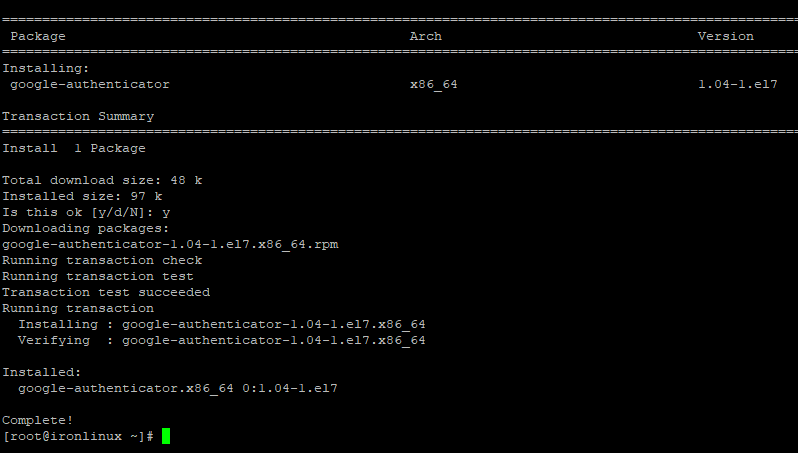Click the green terminal cursor block

[166, 436]
